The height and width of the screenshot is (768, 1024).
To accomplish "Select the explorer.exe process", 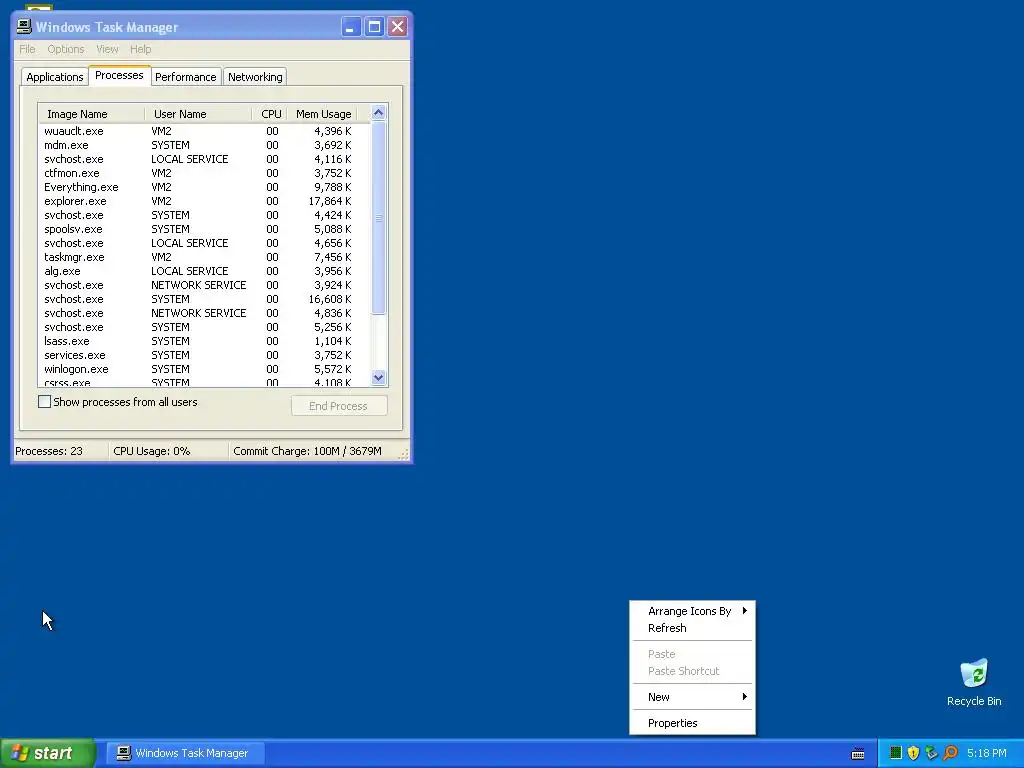I will click(x=204, y=201).
